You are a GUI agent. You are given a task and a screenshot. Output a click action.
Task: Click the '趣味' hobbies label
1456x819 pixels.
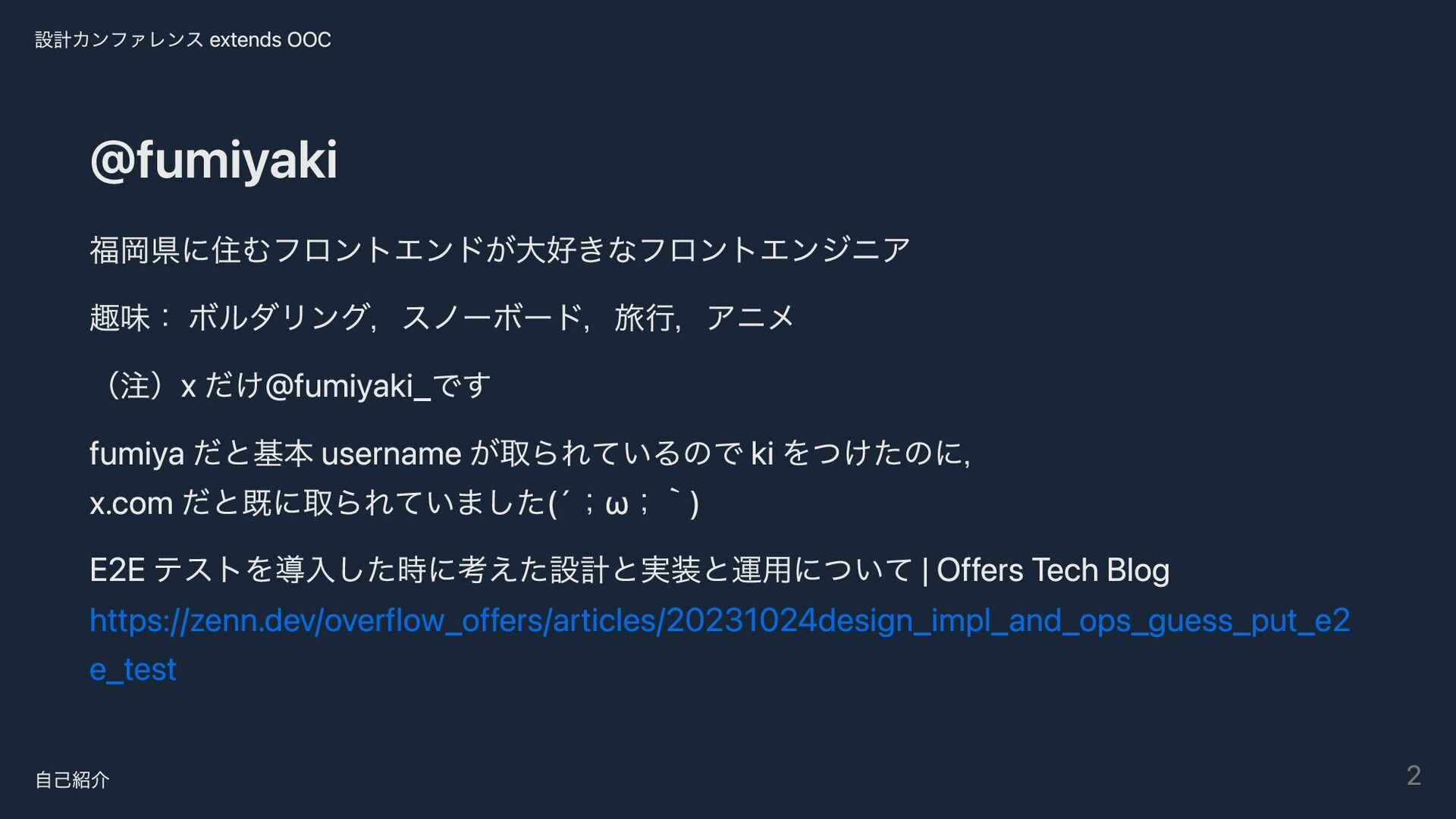(120, 317)
